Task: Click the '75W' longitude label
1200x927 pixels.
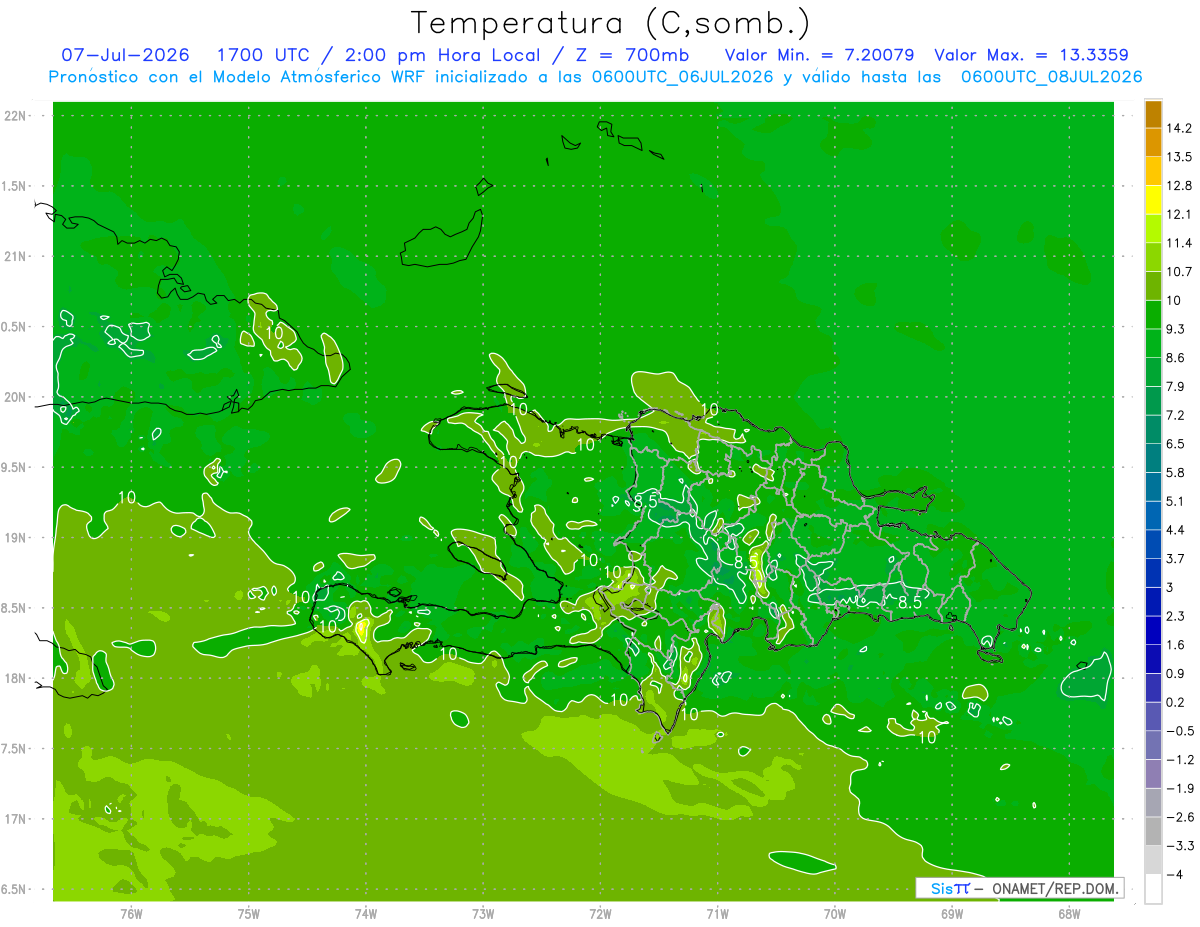Action: point(248,914)
